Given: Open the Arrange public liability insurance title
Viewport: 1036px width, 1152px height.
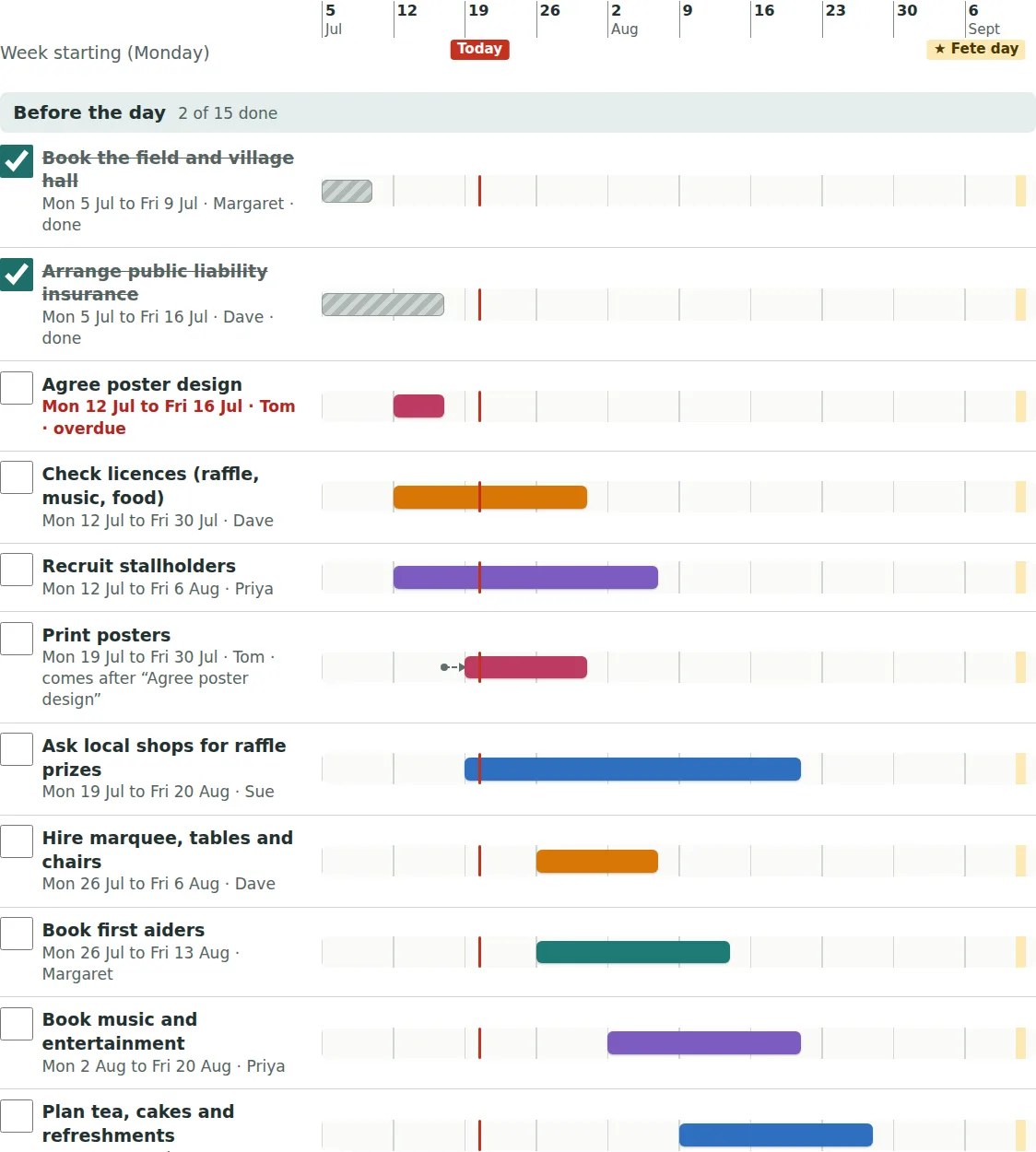Looking at the screenshot, I should tap(155, 282).
